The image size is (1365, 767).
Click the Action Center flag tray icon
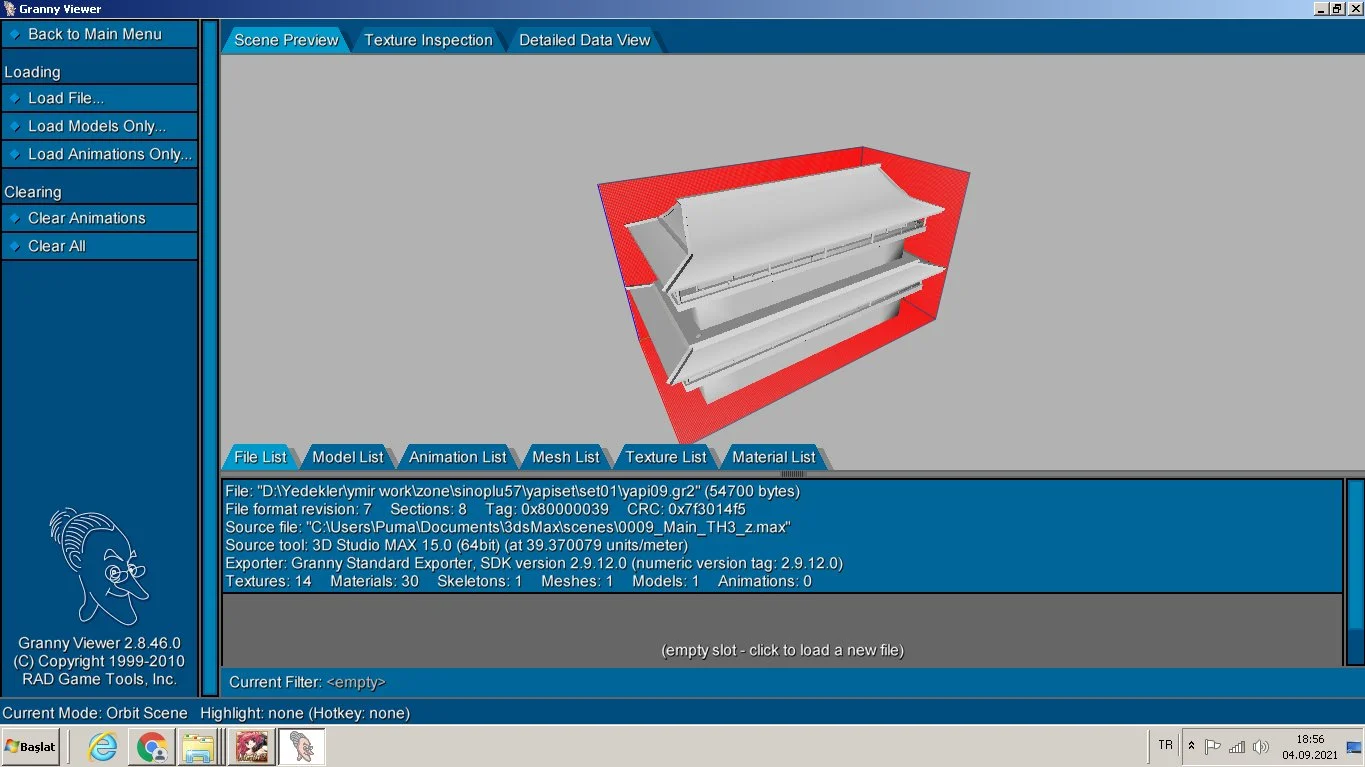tap(1213, 746)
